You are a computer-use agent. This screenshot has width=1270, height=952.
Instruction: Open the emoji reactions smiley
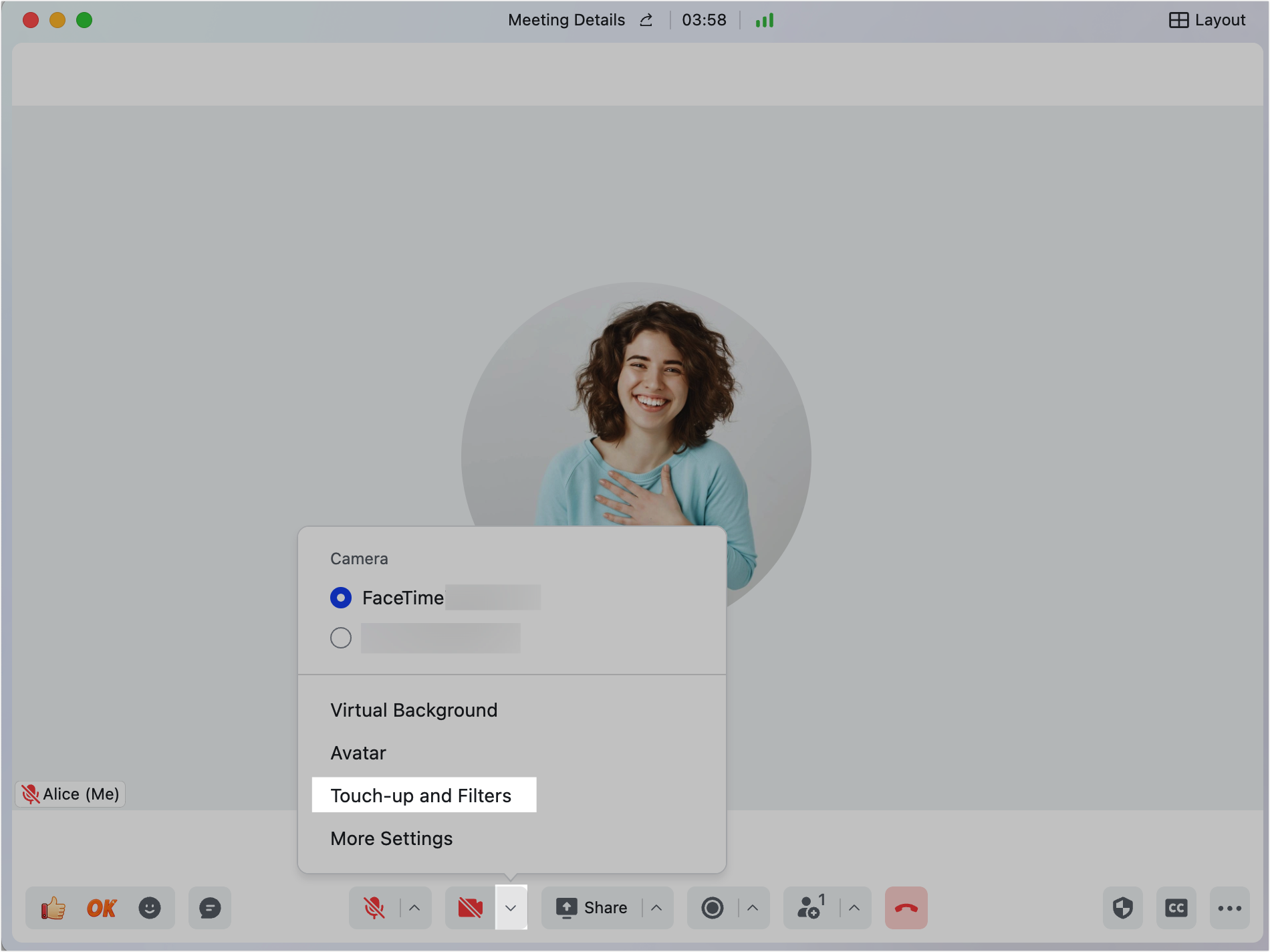[150, 908]
